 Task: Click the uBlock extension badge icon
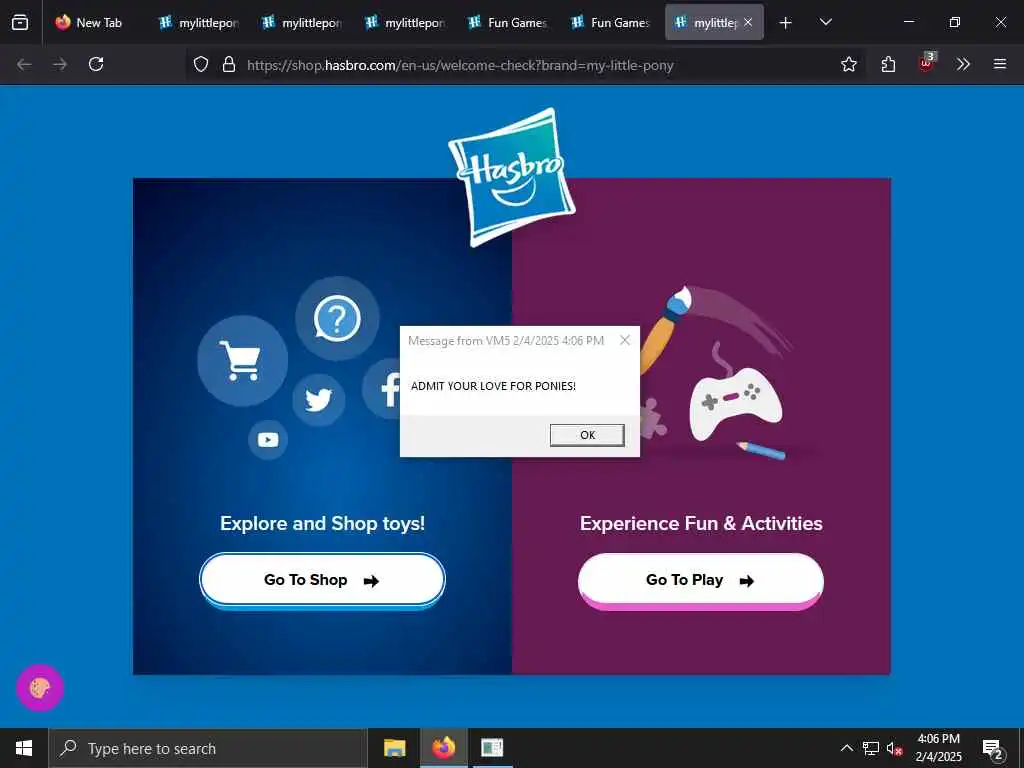coord(927,63)
